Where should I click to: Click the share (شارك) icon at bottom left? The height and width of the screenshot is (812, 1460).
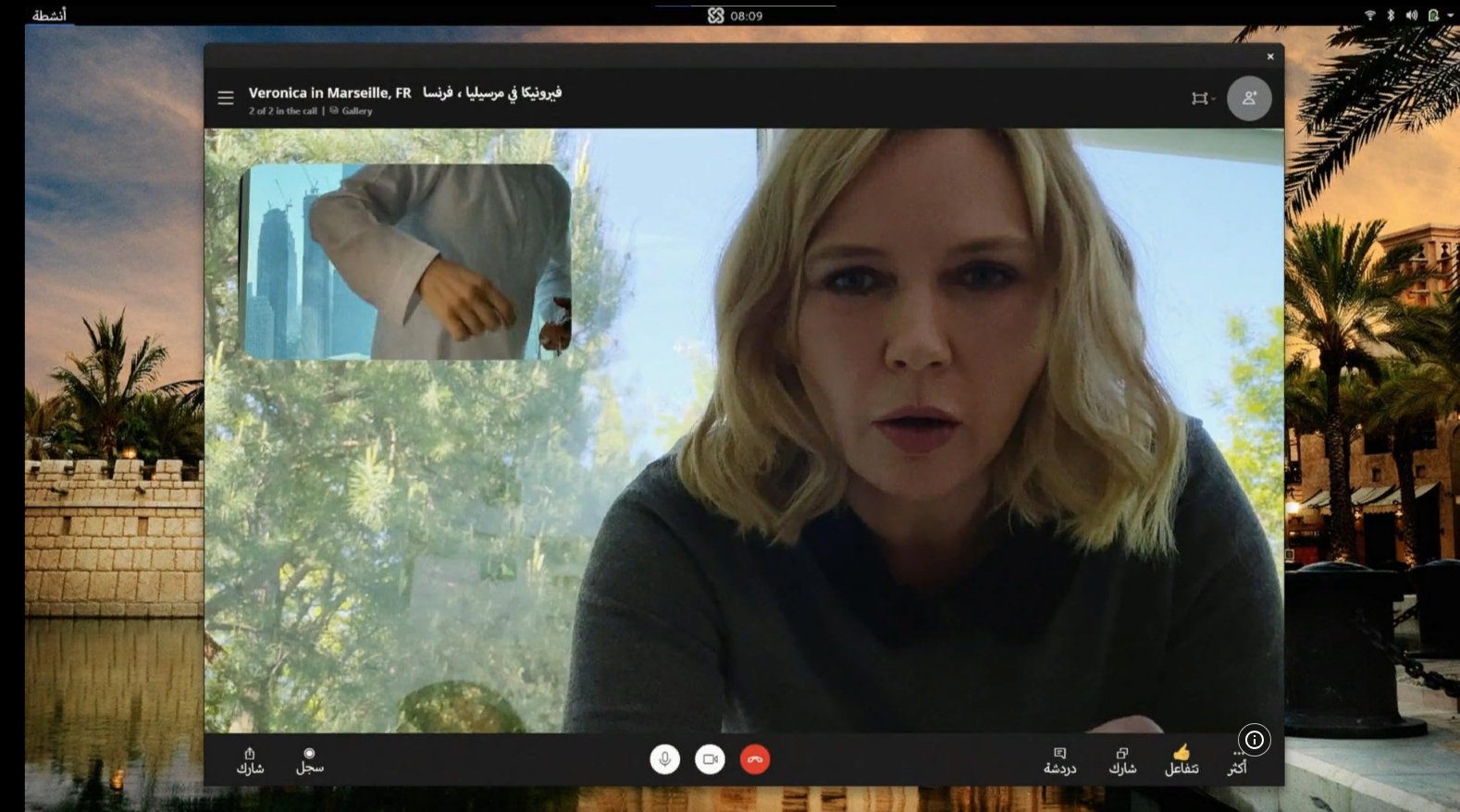tap(250, 760)
